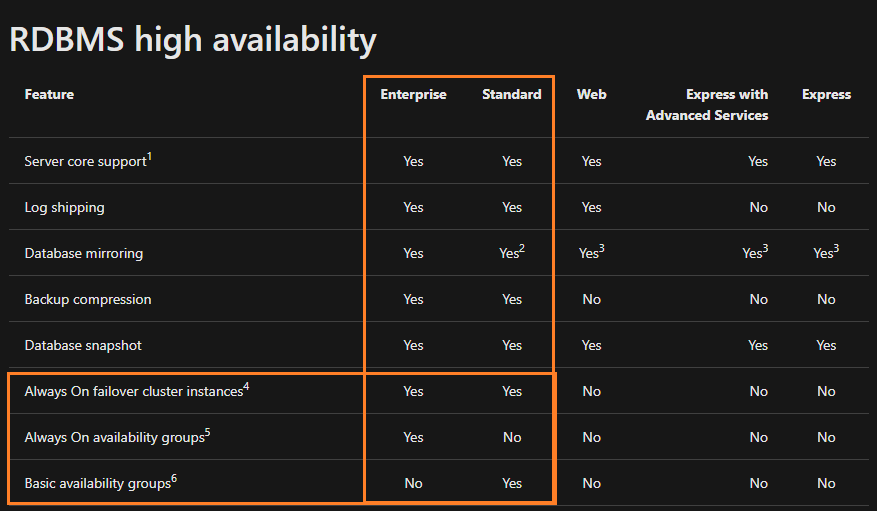Open footnote 1 beside Server core support
Screen dimensions: 877x511
150,156
